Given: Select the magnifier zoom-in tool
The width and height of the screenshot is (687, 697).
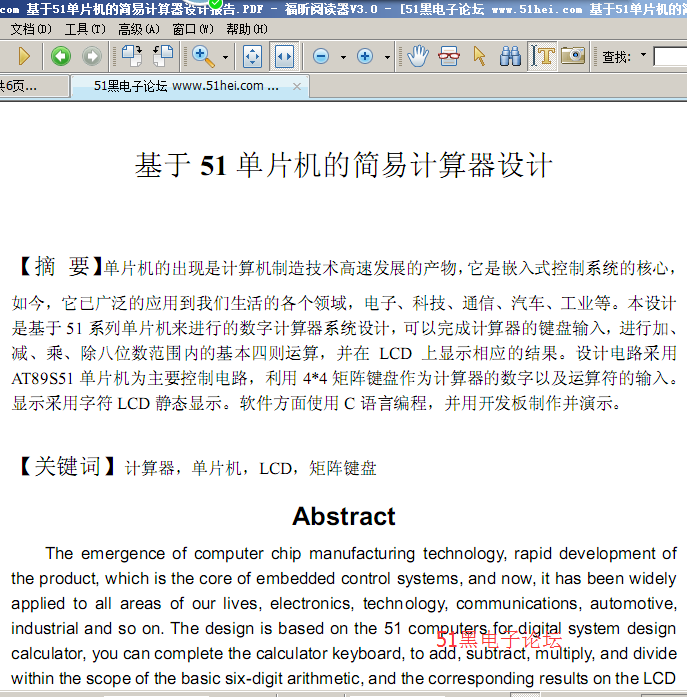Looking at the screenshot, I should point(203,56).
